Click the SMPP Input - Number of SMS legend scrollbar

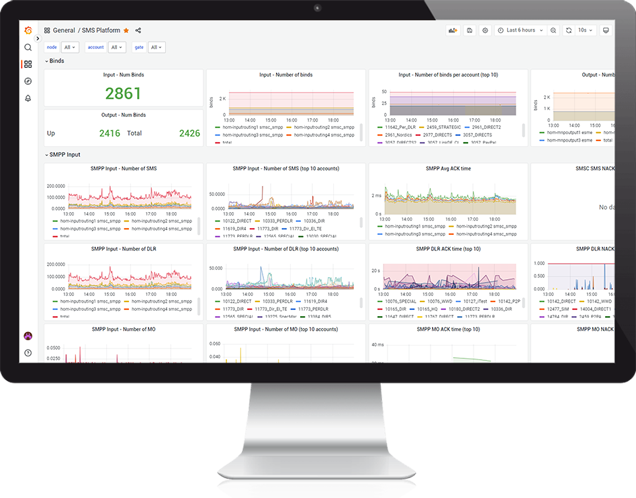[198, 225]
